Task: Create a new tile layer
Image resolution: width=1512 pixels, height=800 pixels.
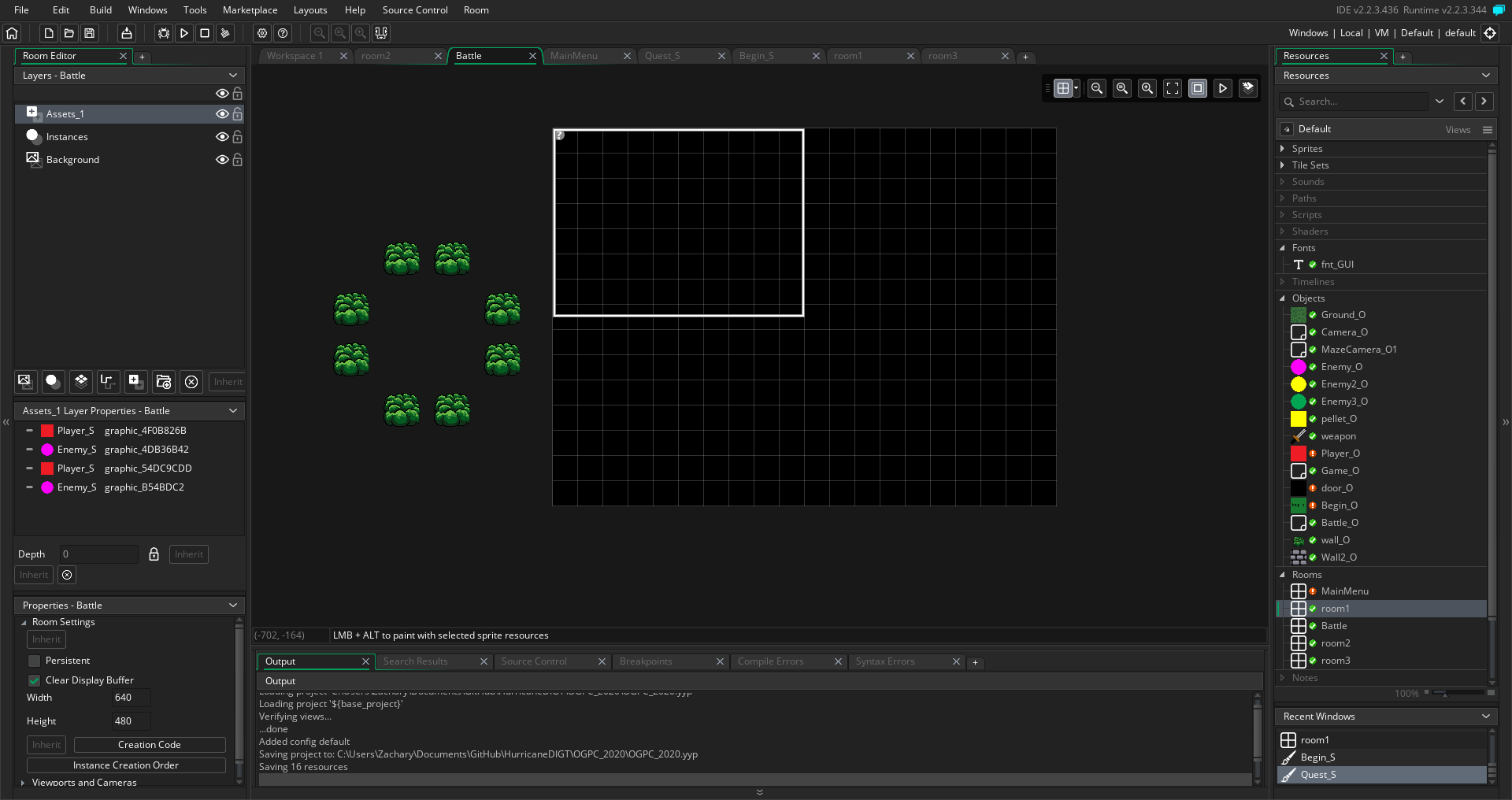Action: pos(80,382)
